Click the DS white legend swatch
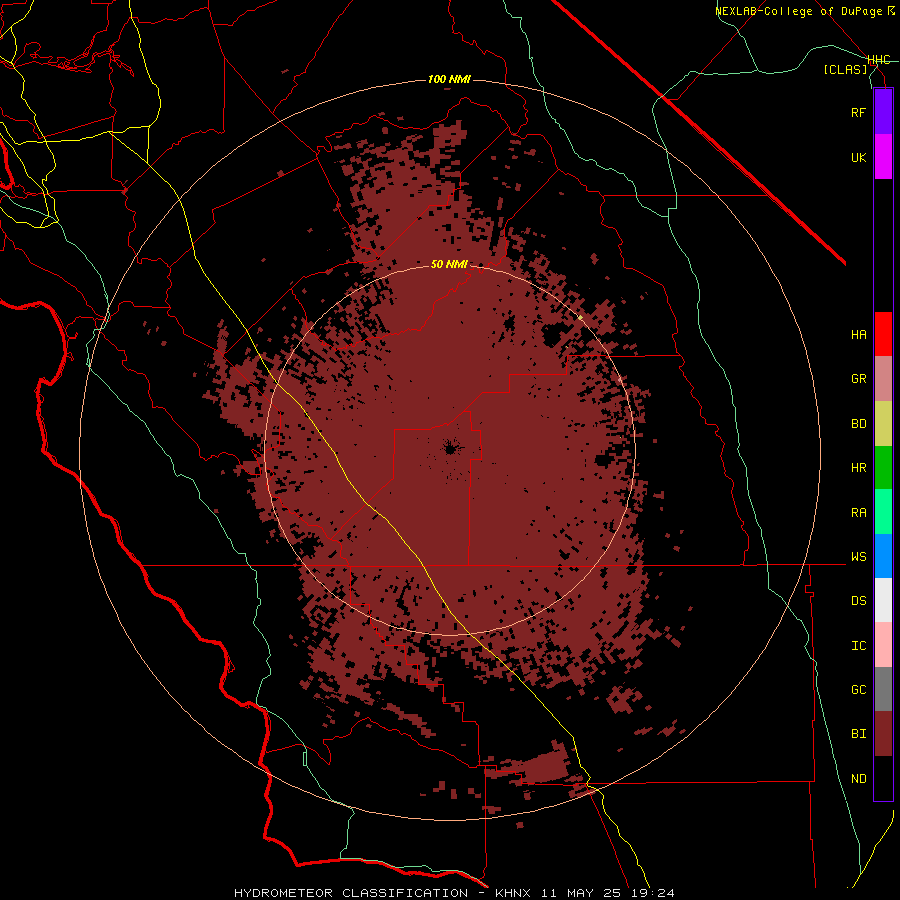Viewport: 900px width, 900px height. (883, 600)
